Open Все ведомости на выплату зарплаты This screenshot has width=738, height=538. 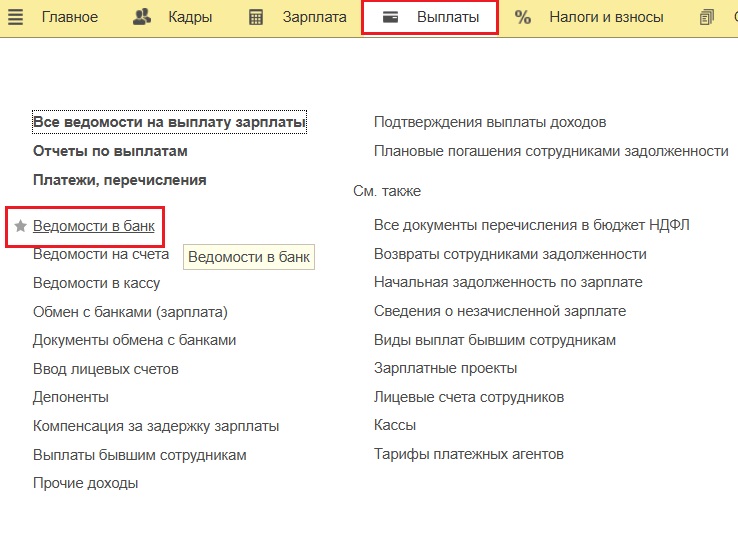(169, 122)
